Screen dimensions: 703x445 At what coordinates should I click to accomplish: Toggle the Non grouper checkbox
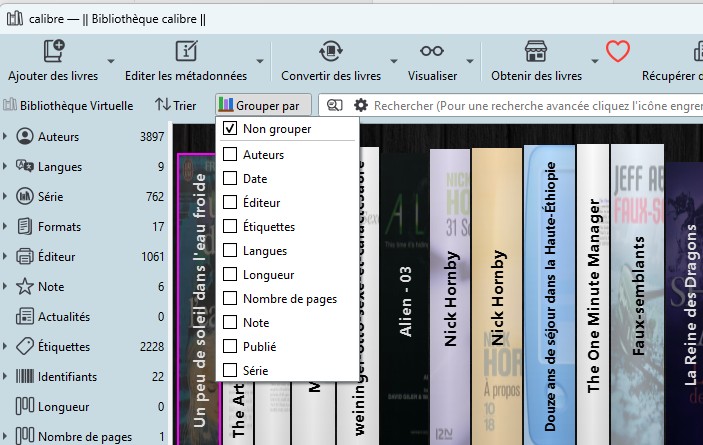point(230,129)
